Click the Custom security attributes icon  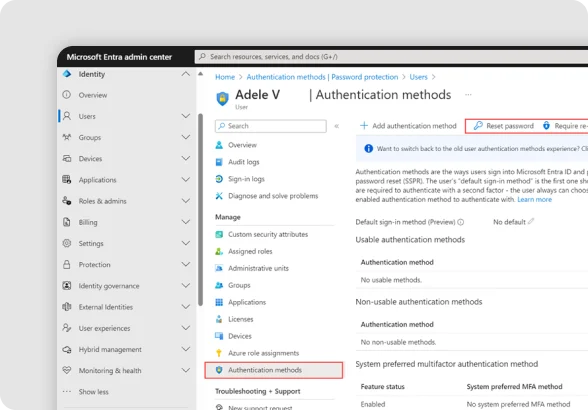[x=219, y=234]
